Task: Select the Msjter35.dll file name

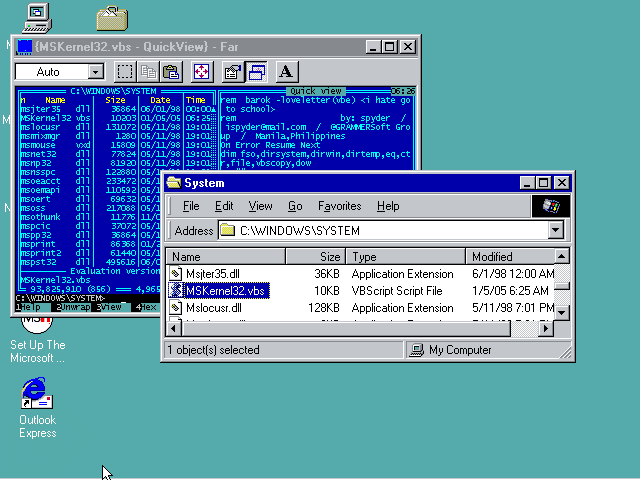Action: (x=213, y=274)
